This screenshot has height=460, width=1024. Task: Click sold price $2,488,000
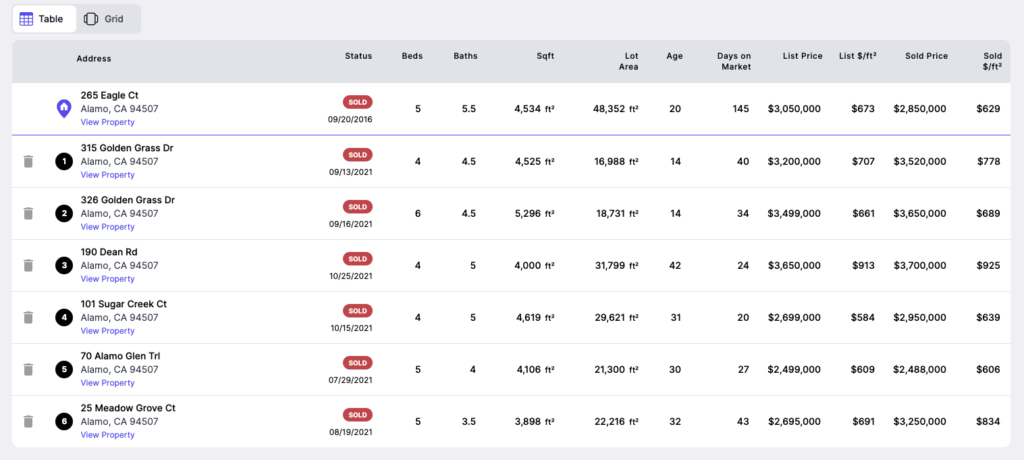pyautogui.click(x=920, y=369)
